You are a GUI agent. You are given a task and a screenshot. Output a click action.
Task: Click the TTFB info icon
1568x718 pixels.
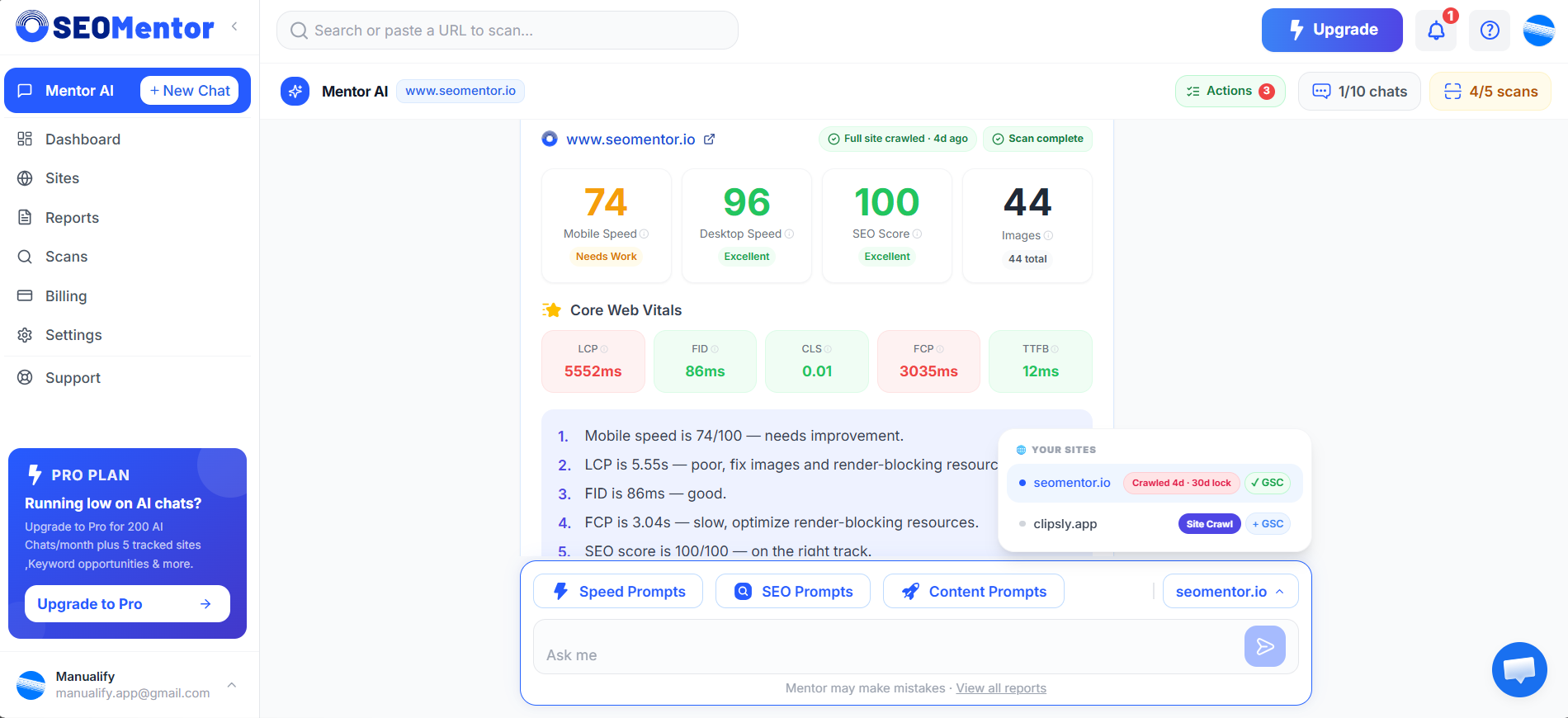(1055, 349)
